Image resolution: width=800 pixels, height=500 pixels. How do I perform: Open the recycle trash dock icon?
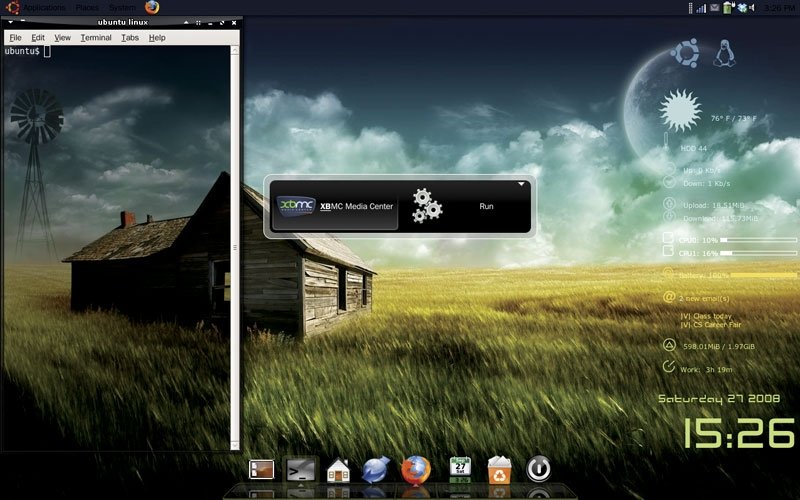(499, 470)
